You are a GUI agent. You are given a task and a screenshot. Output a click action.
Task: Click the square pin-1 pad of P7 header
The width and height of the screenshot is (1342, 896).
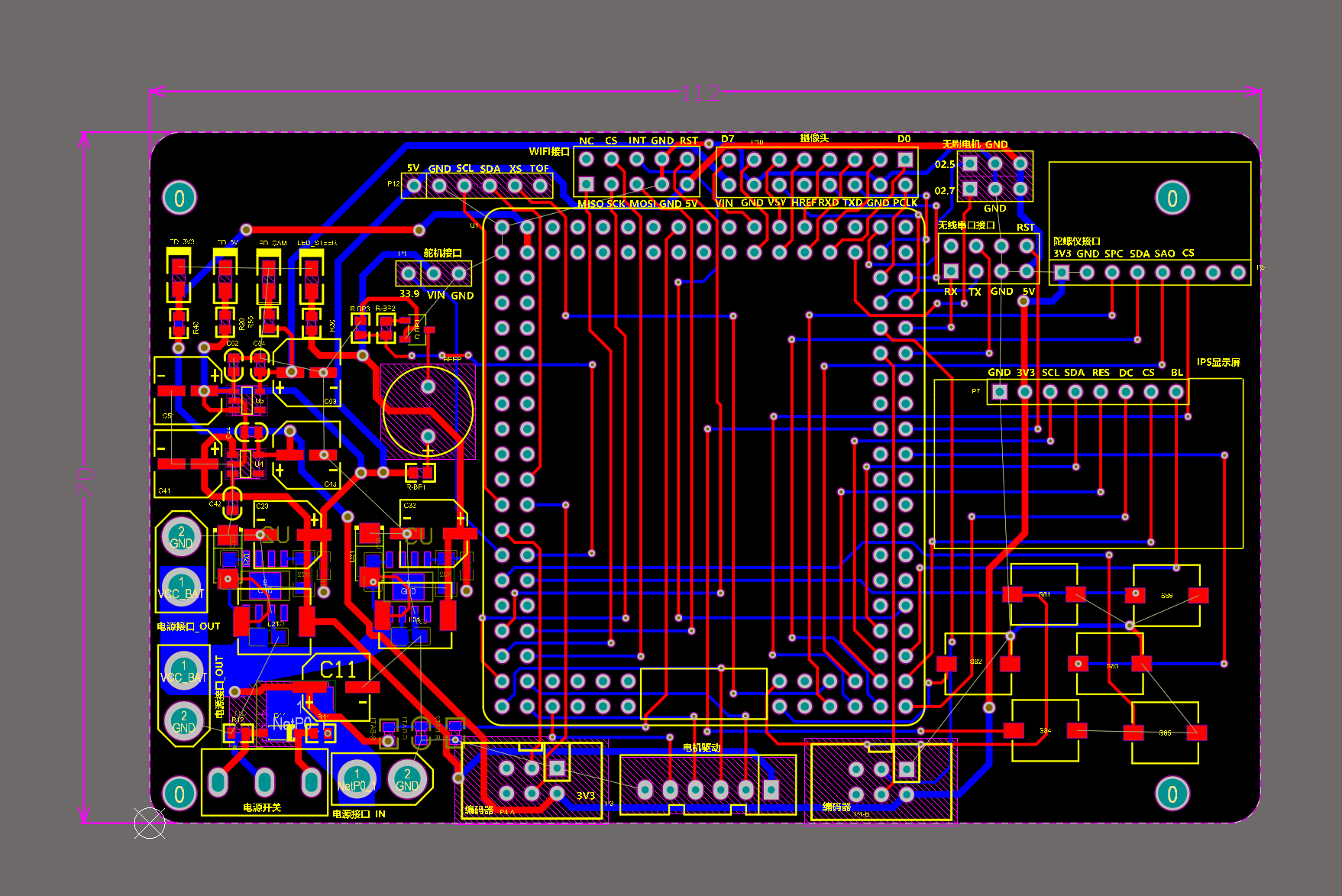coord(999,392)
